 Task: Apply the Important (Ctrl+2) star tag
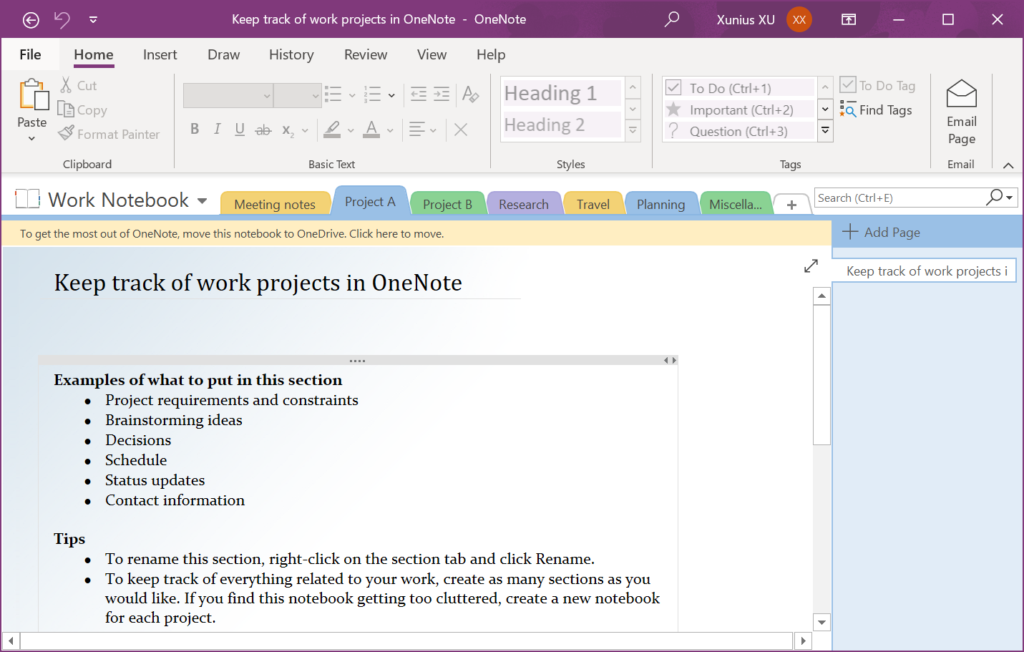pyautogui.click(x=739, y=110)
